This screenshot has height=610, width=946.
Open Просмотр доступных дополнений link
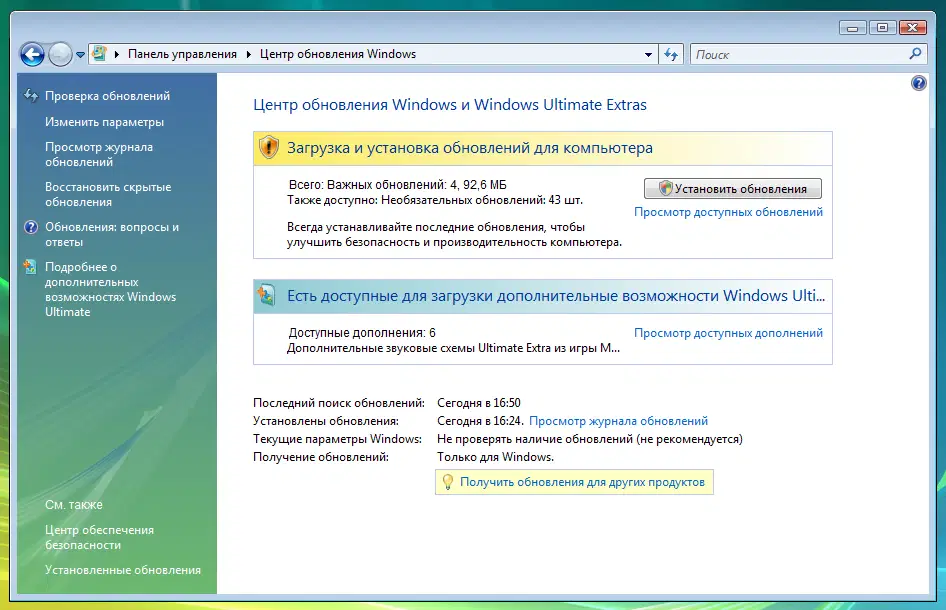click(x=728, y=333)
